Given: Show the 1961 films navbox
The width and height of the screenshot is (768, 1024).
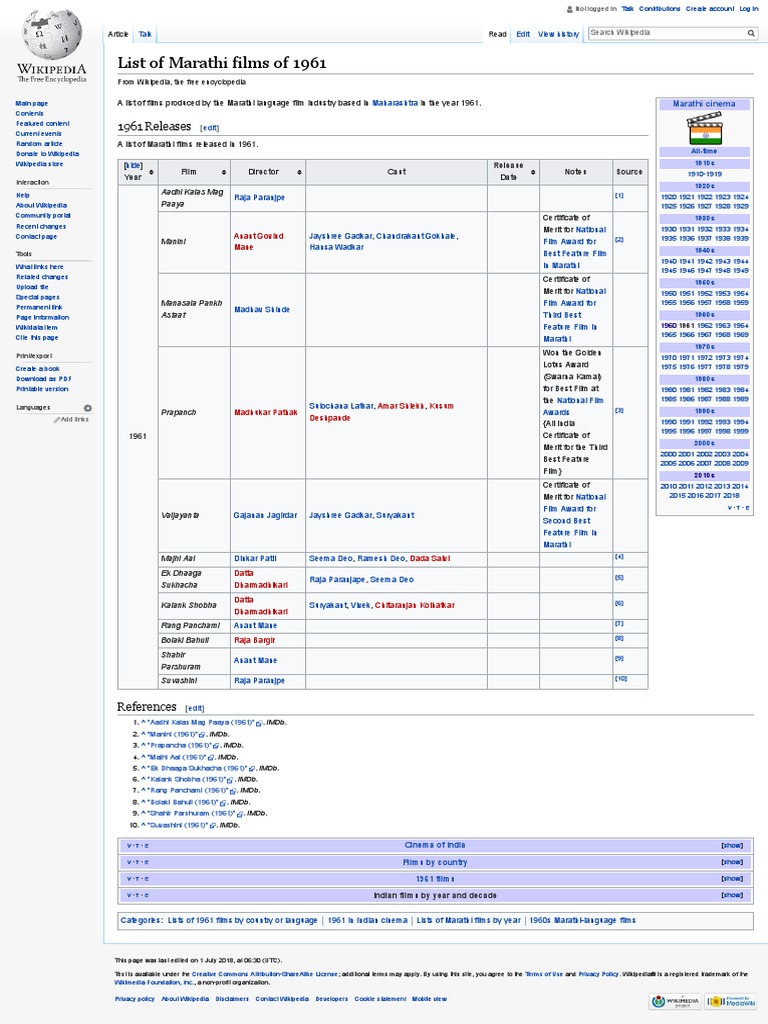Looking at the screenshot, I should coord(732,878).
